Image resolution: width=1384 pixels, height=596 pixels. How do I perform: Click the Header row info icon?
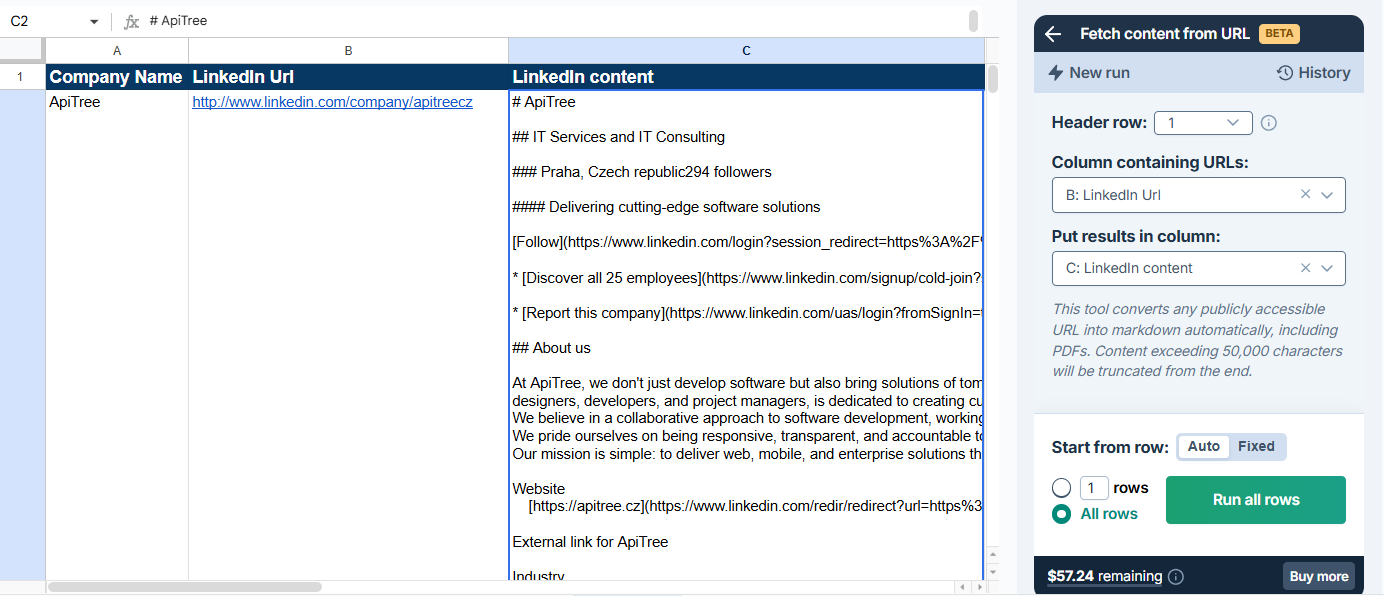[x=1269, y=123]
